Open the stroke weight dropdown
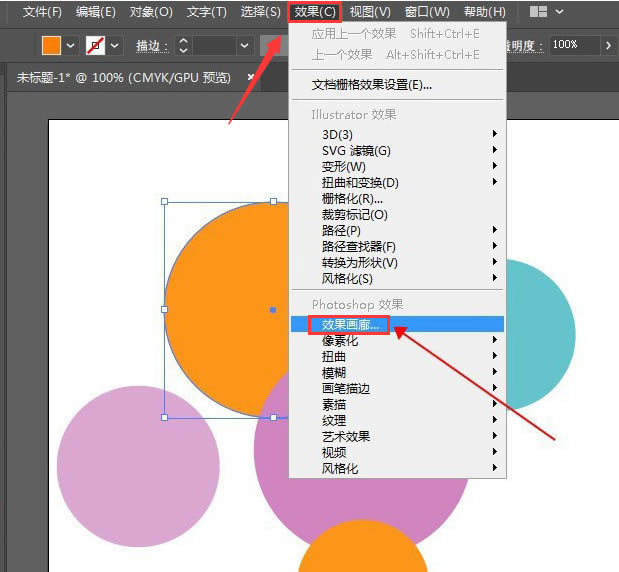This screenshot has width=619, height=572. click(244, 46)
